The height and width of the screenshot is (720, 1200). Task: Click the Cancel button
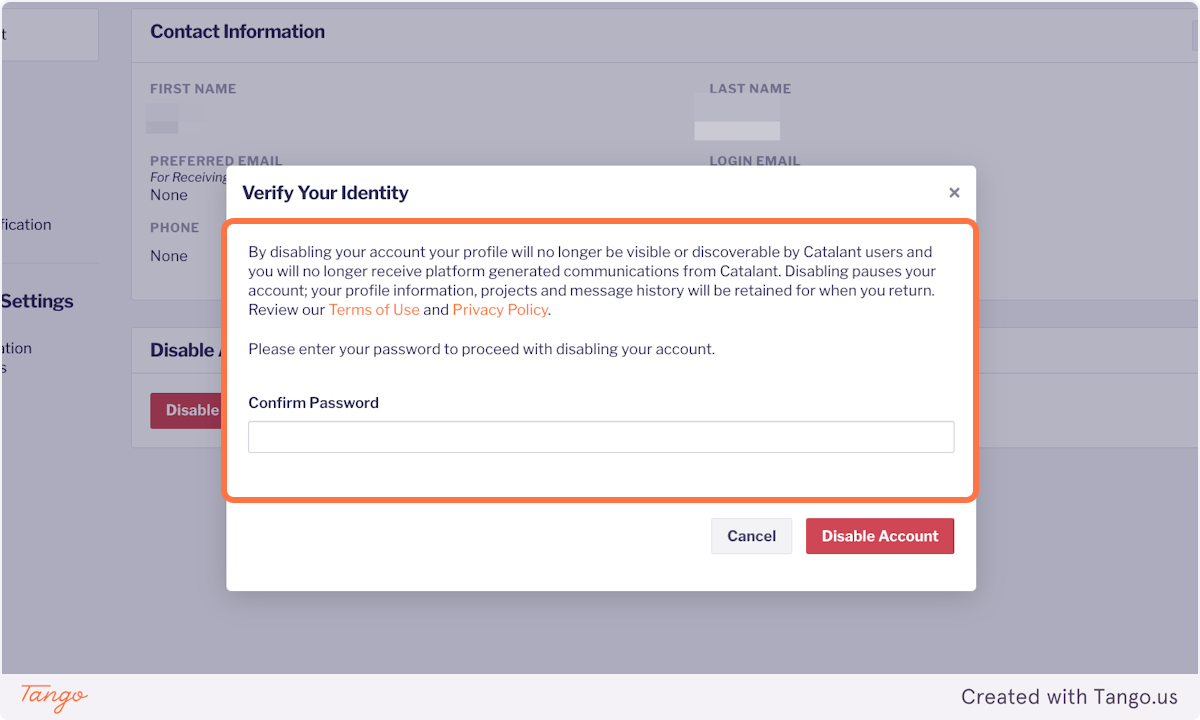click(x=751, y=536)
